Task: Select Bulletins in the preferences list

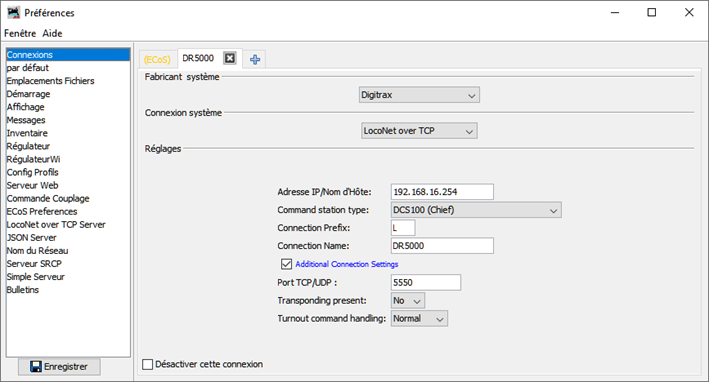Action: pyautogui.click(x=68, y=290)
